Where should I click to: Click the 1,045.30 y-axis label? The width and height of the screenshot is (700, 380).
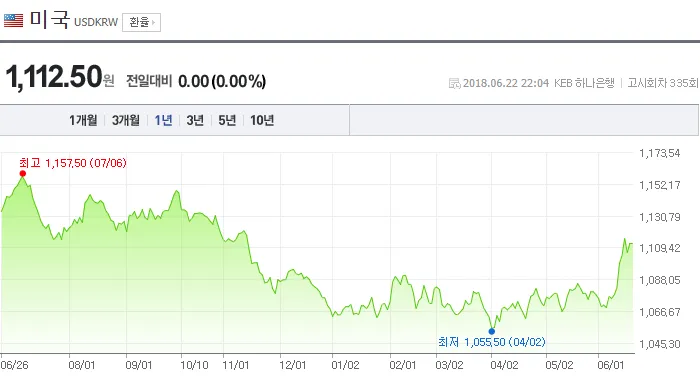pos(660,344)
